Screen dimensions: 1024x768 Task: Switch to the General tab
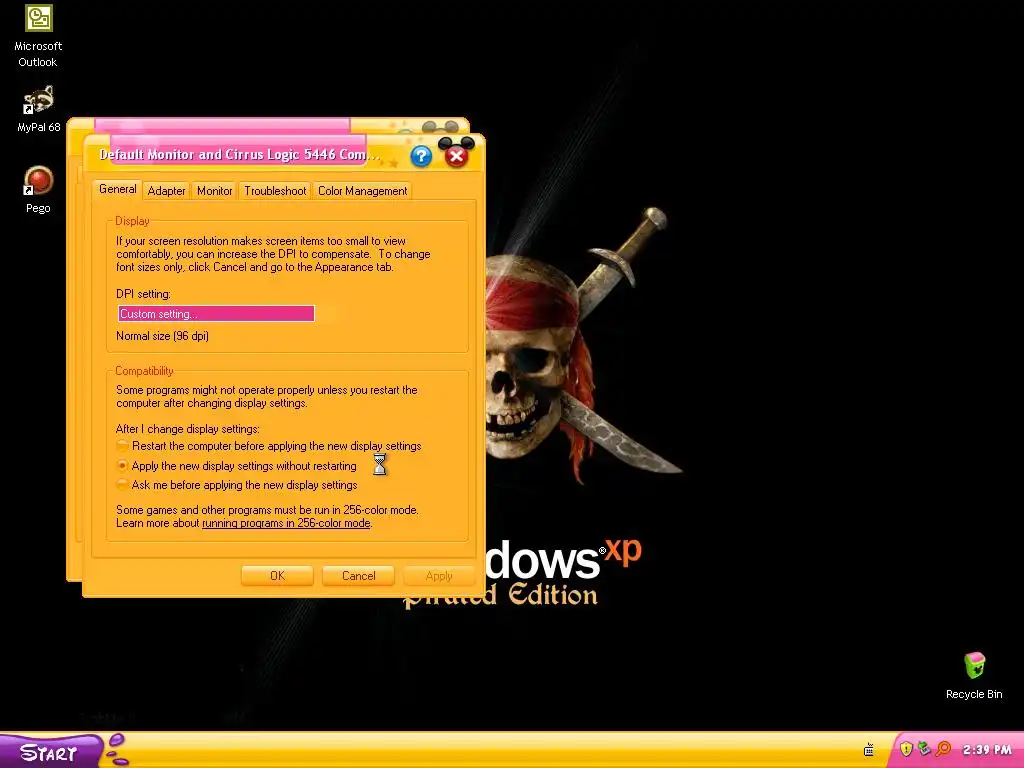pyautogui.click(x=118, y=189)
